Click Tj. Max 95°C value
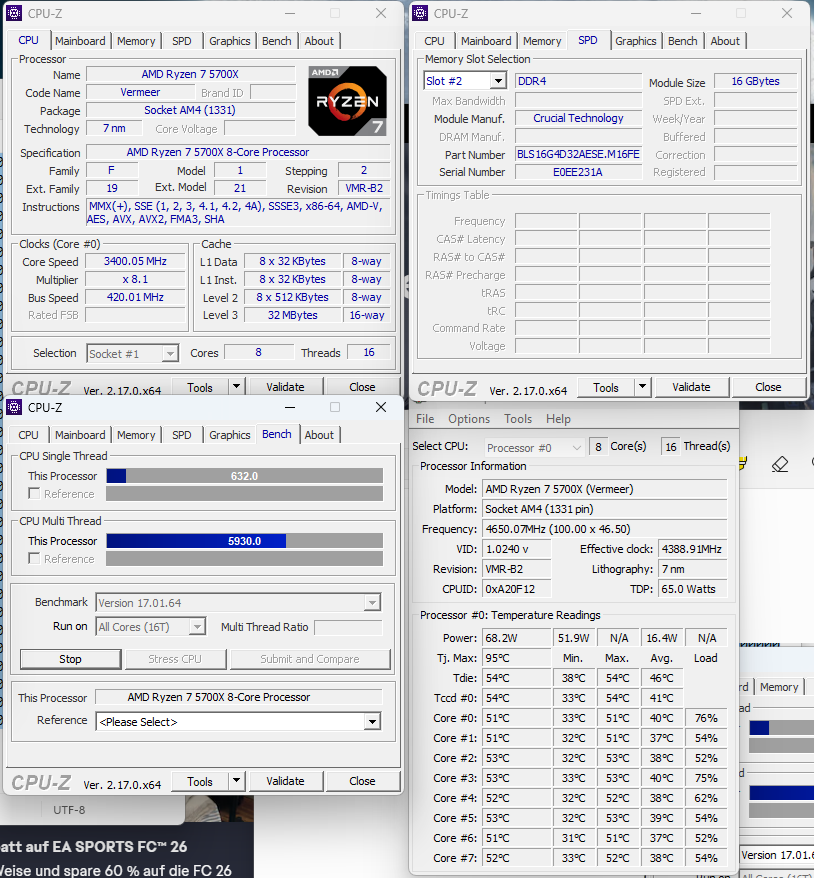 click(x=517, y=658)
